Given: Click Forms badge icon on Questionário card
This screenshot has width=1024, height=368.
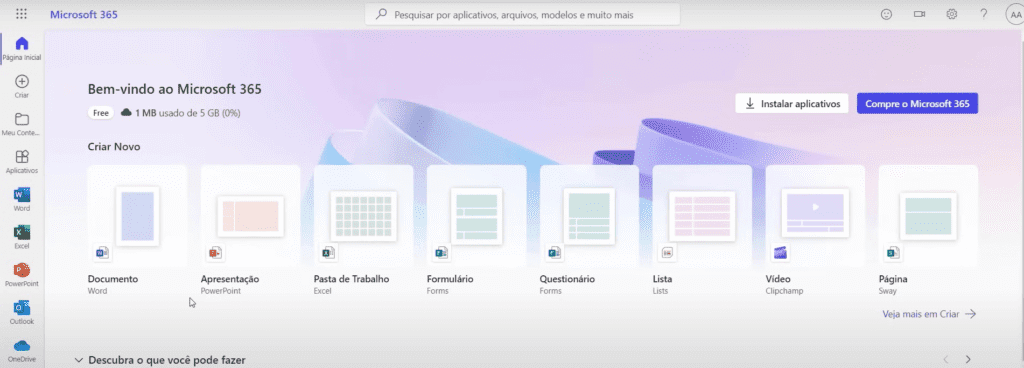Looking at the screenshot, I should coord(554,253).
